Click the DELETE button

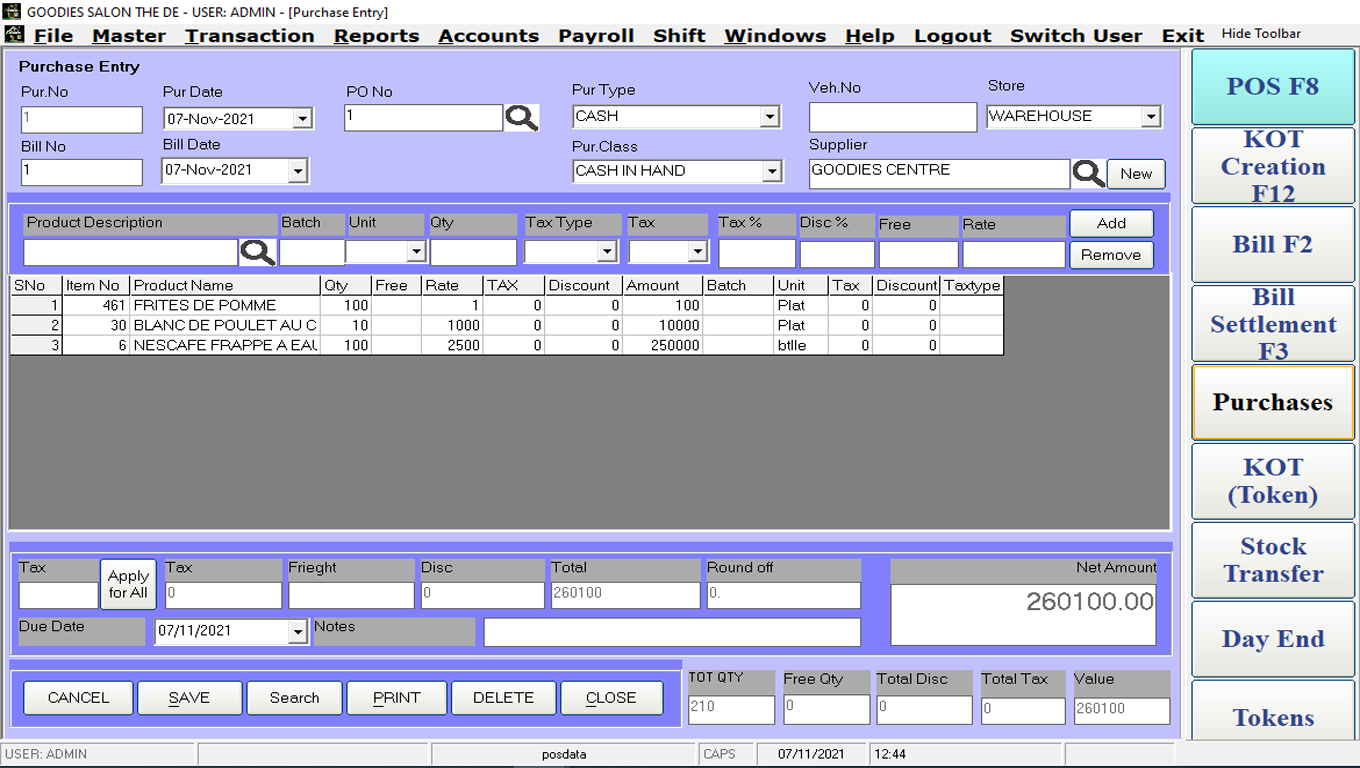tap(503, 698)
